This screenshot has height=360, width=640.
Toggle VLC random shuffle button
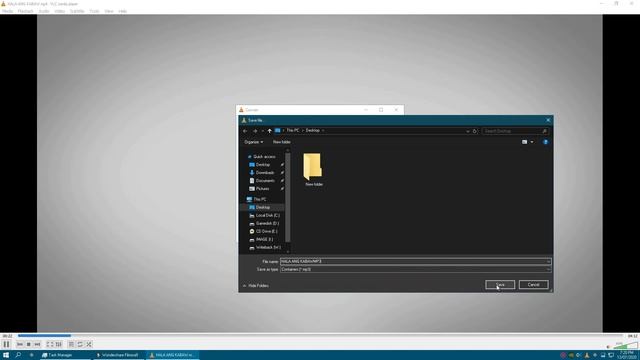(89, 344)
